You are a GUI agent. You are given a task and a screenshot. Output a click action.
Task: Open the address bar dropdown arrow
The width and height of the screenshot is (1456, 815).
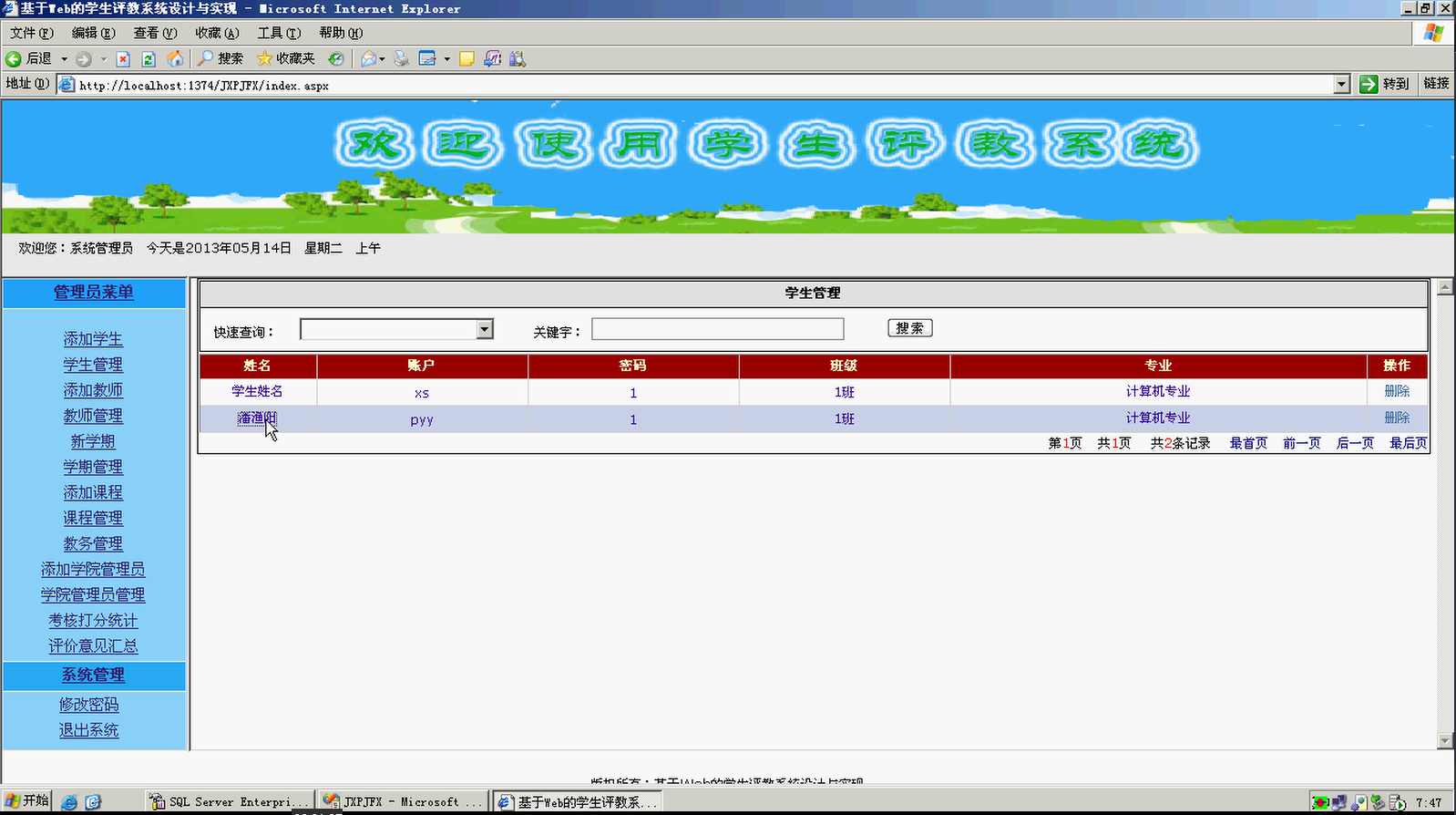point(1341,85)
